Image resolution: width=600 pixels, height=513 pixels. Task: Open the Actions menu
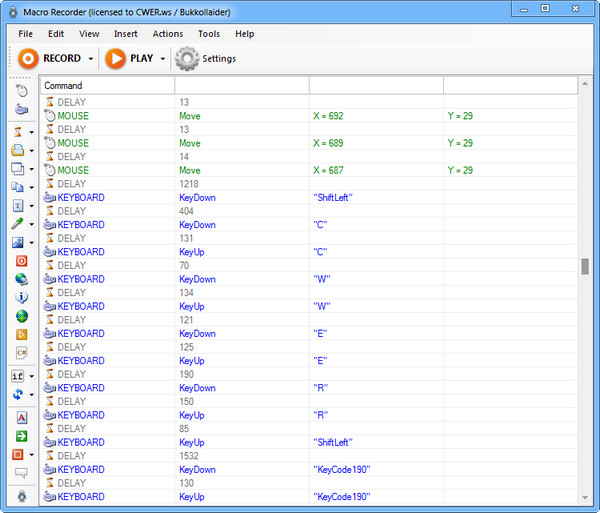click(x=167, y=34)
